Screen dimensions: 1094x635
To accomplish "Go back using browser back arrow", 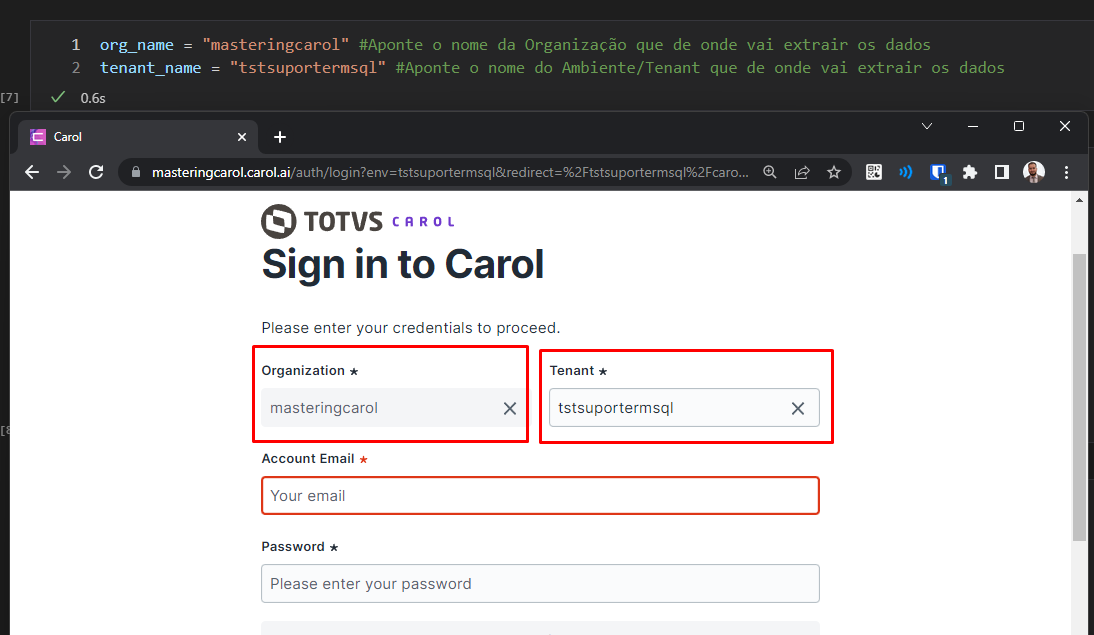I will click(32, 172).
